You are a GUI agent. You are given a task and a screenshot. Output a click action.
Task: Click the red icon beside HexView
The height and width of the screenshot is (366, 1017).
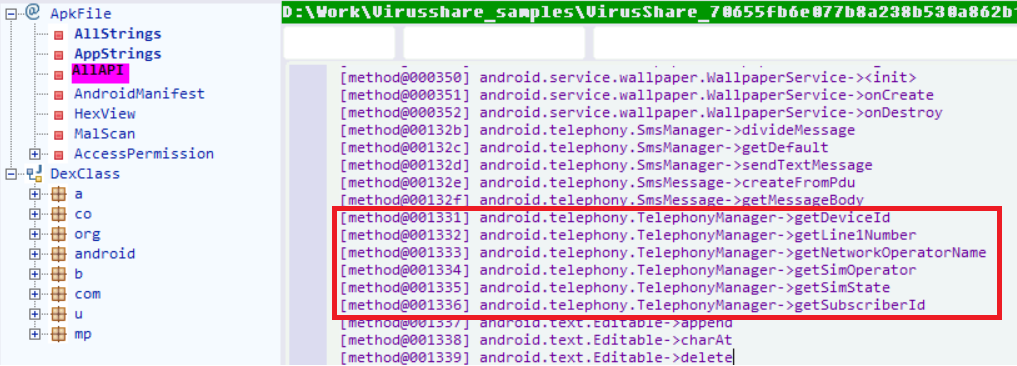58,115
